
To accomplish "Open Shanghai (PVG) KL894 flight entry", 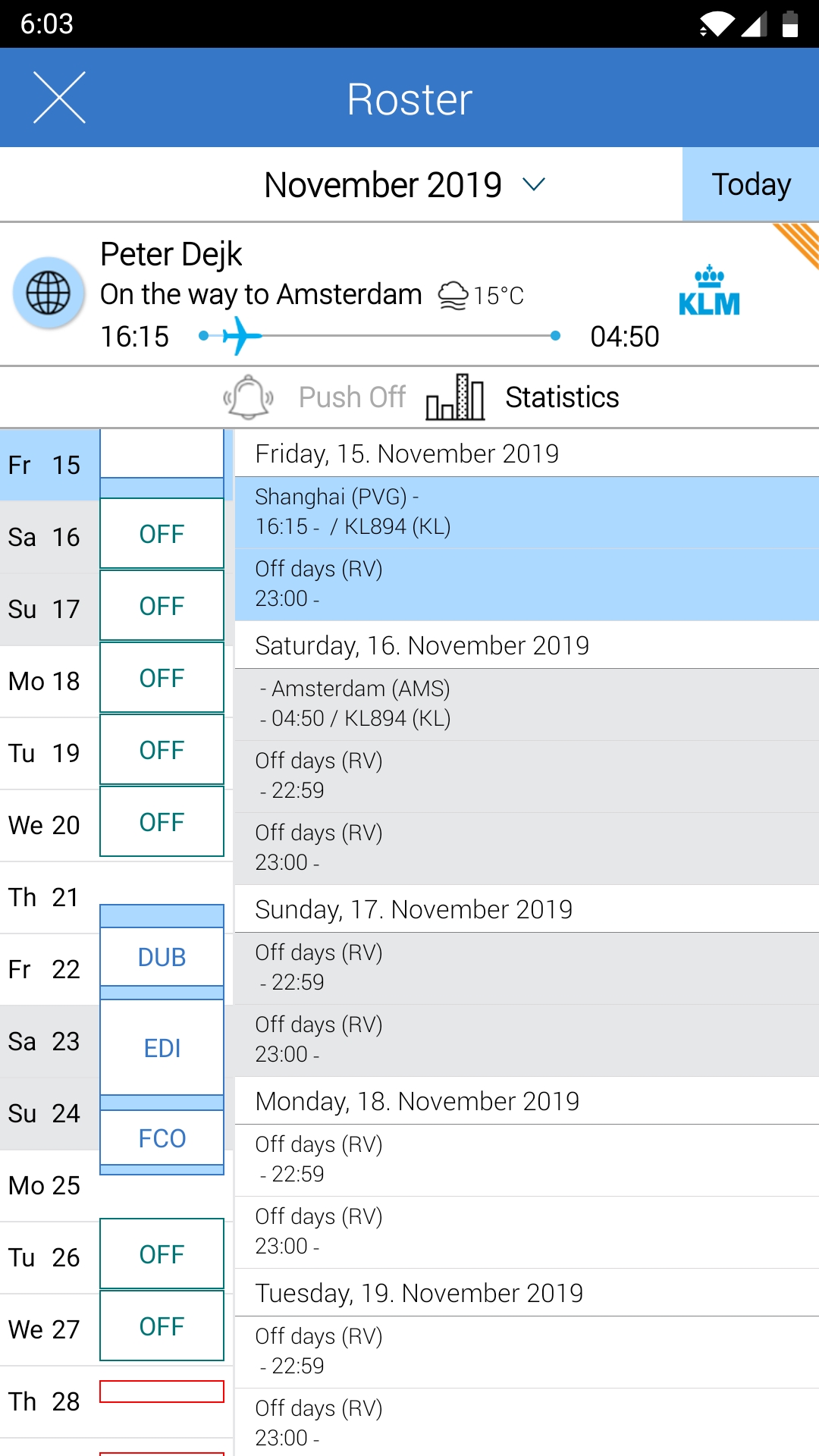I will [526, 512].
